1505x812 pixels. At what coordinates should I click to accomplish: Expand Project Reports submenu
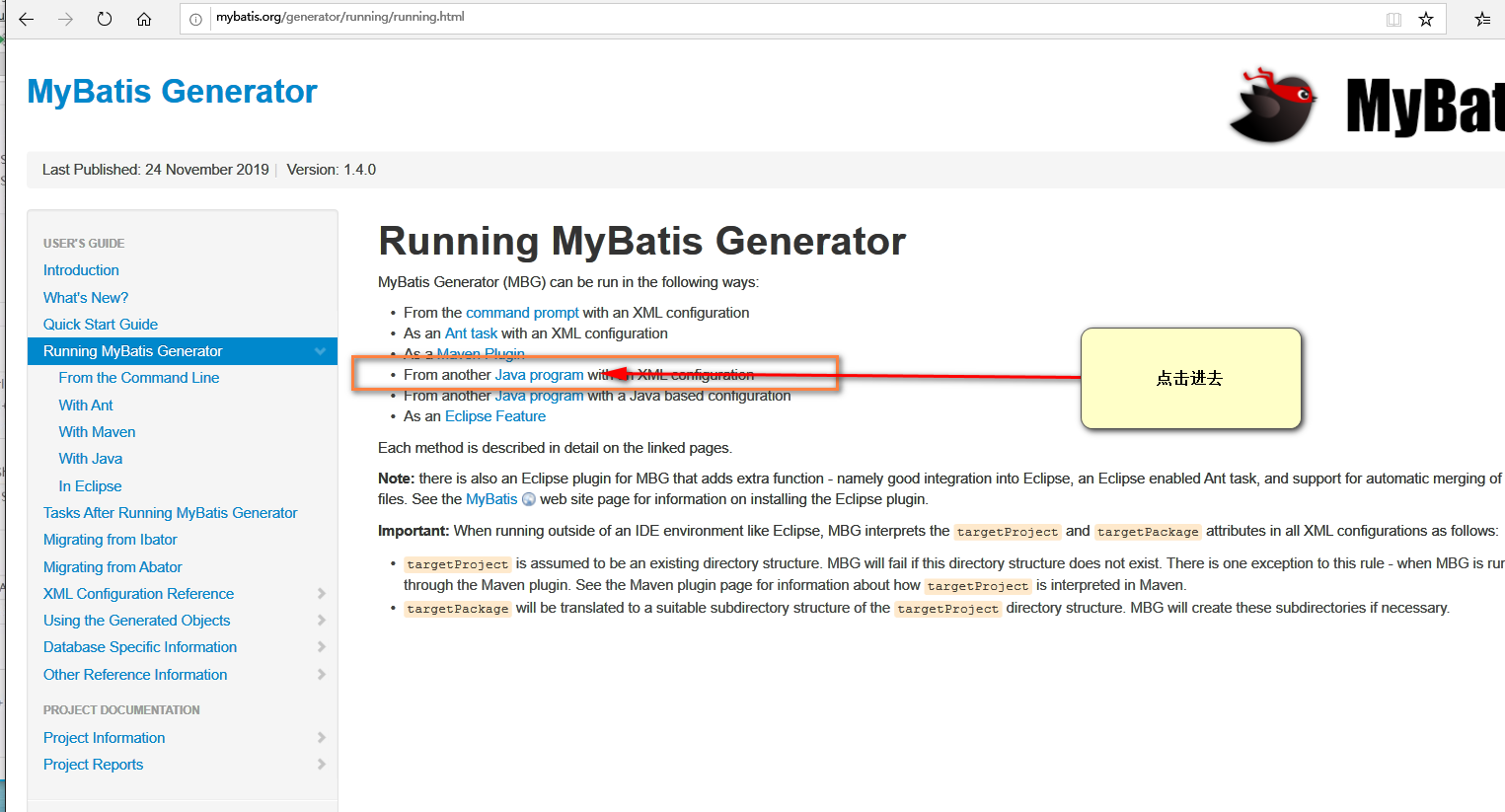coord(321,764)
